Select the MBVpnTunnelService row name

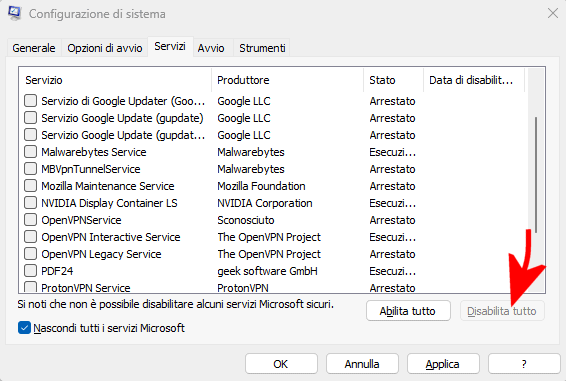click(91, 169)
